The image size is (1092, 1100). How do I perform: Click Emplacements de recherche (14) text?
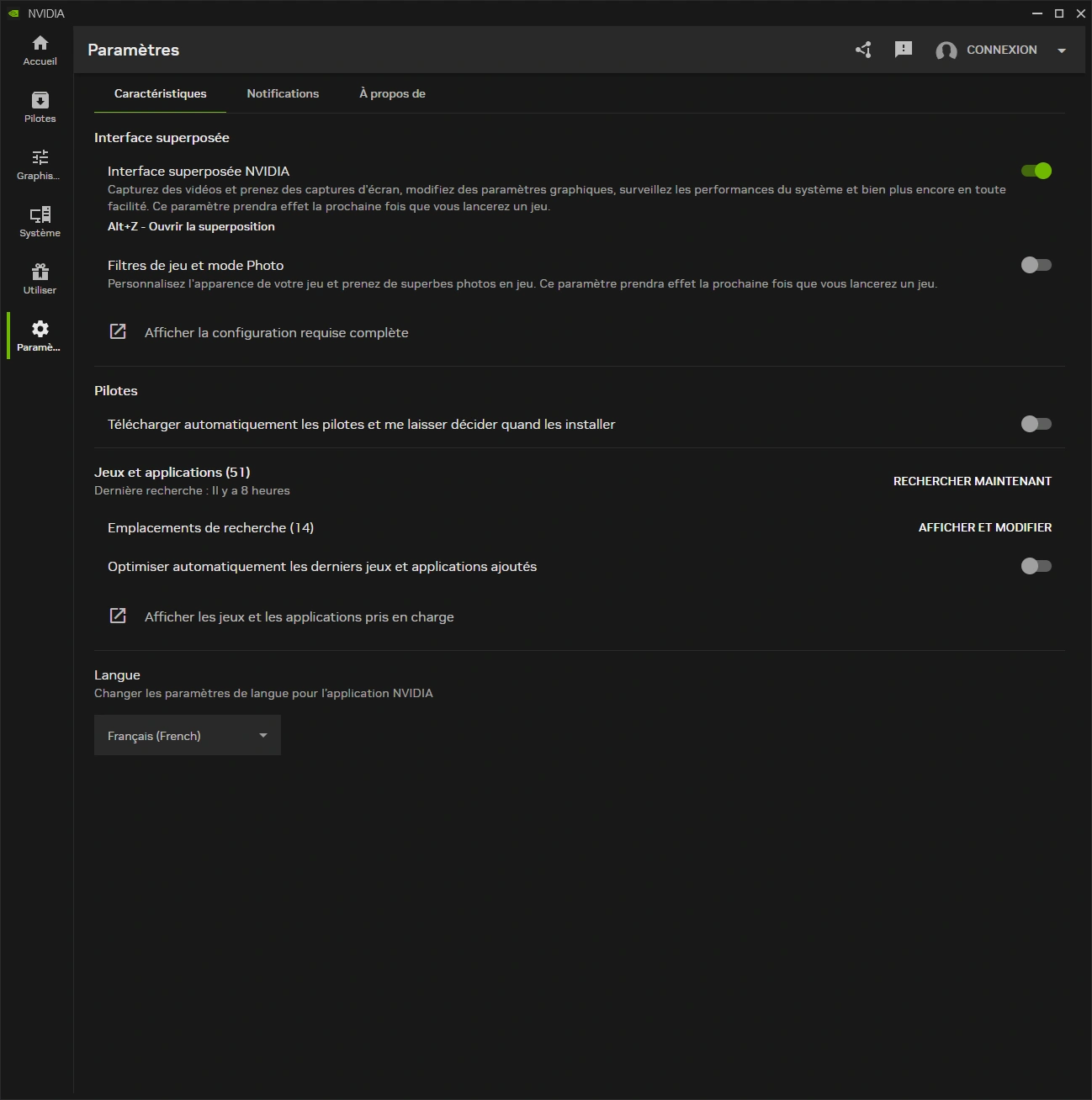(210, 527)
